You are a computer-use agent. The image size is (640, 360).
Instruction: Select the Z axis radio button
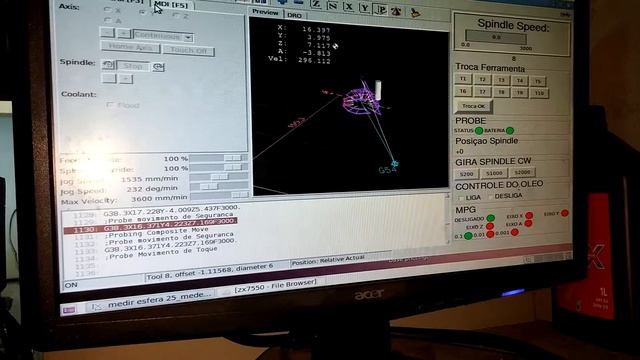tap(176, 16)
